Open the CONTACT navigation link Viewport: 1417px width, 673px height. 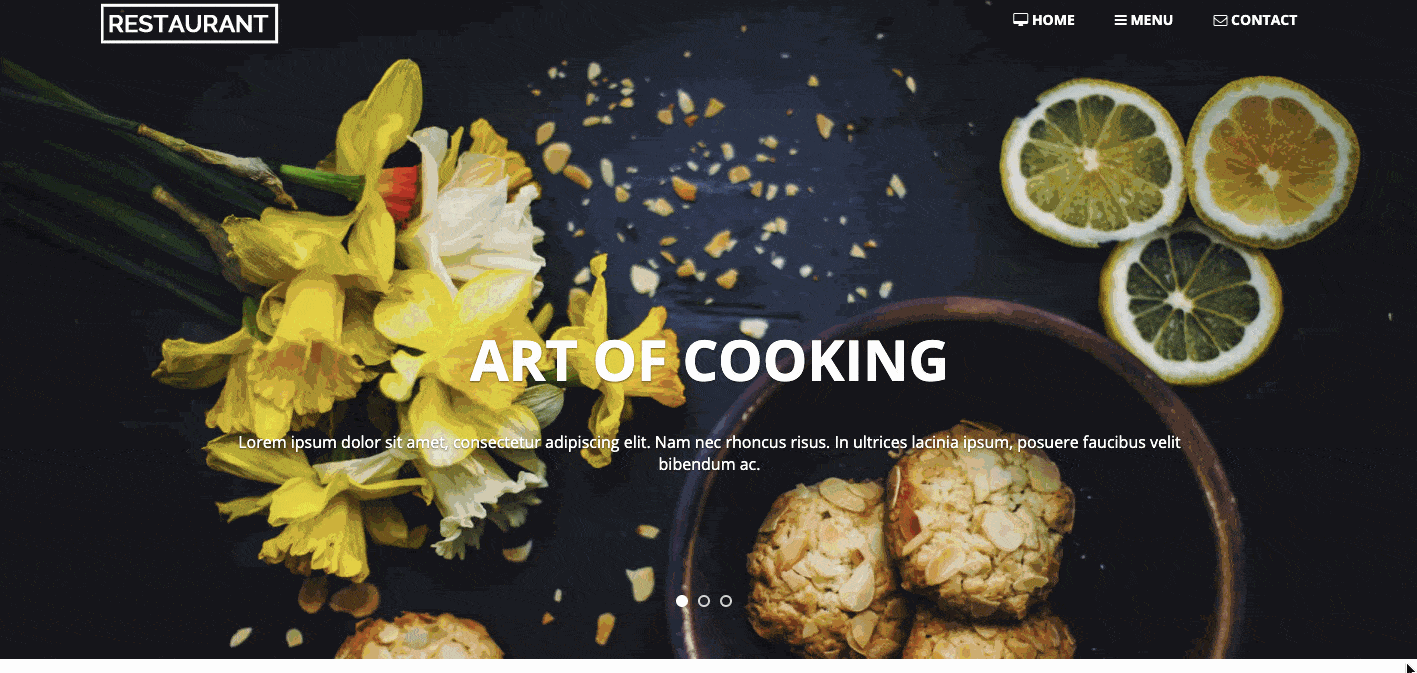click(x=1255, y=20)
